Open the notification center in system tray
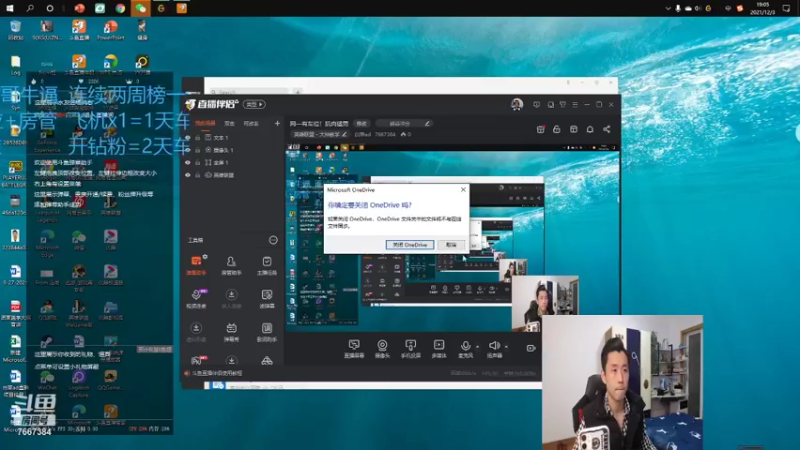This screenshot has height=450, width=800. [x=786, y=8]
